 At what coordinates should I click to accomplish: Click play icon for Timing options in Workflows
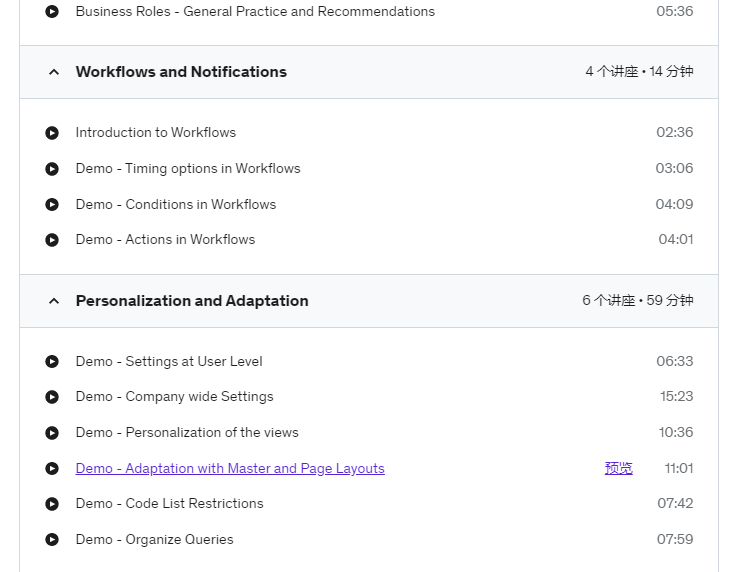point(52,168)
